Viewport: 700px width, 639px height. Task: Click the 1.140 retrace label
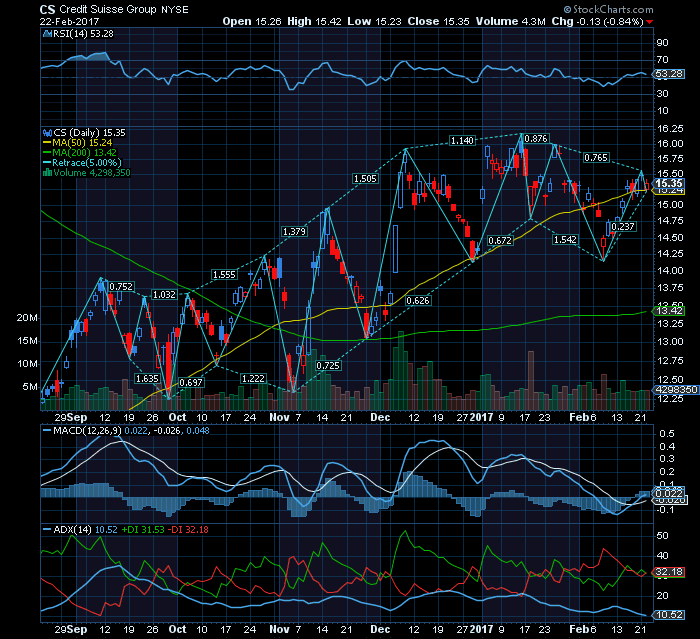[462, 141]
